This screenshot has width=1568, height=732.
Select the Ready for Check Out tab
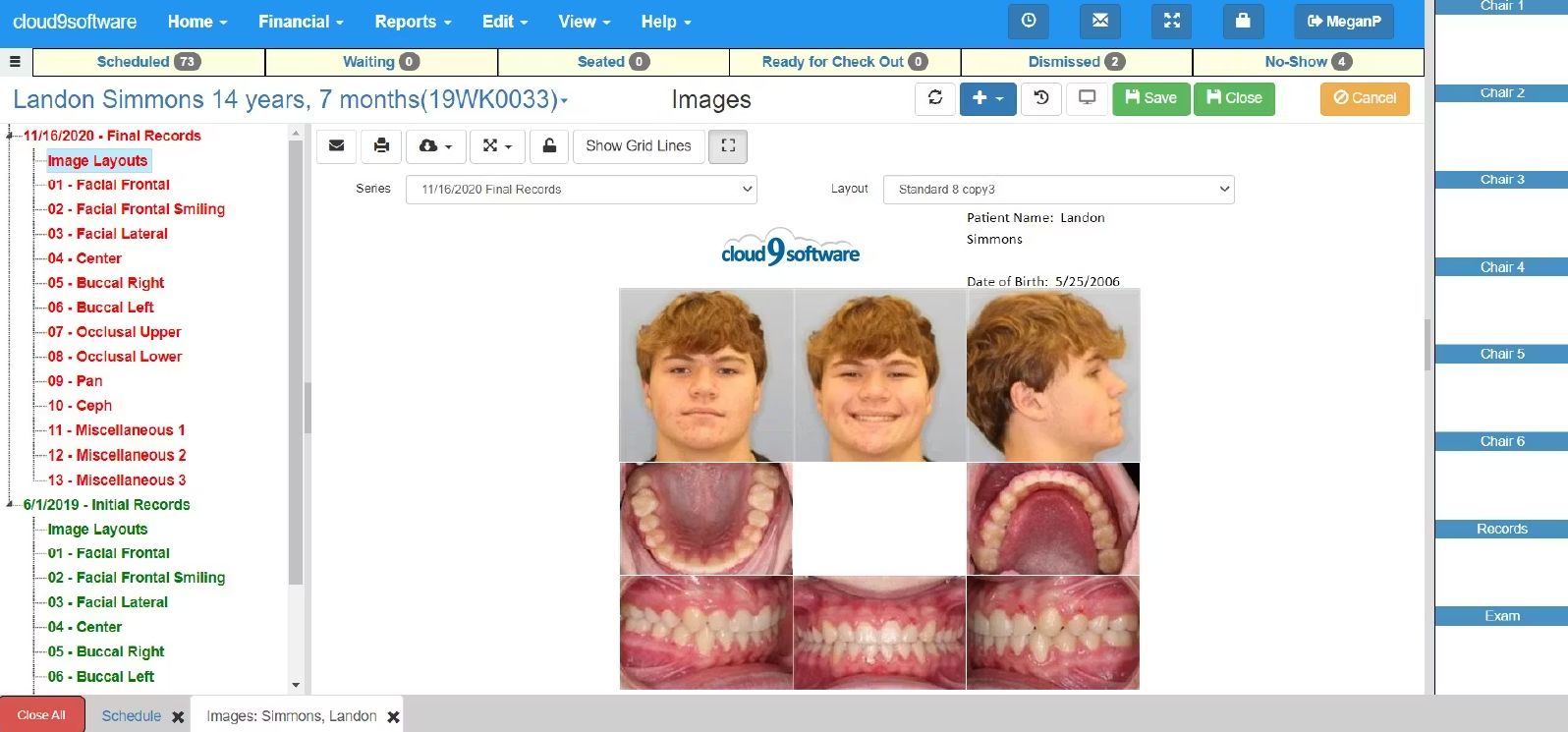coord(845,61)
